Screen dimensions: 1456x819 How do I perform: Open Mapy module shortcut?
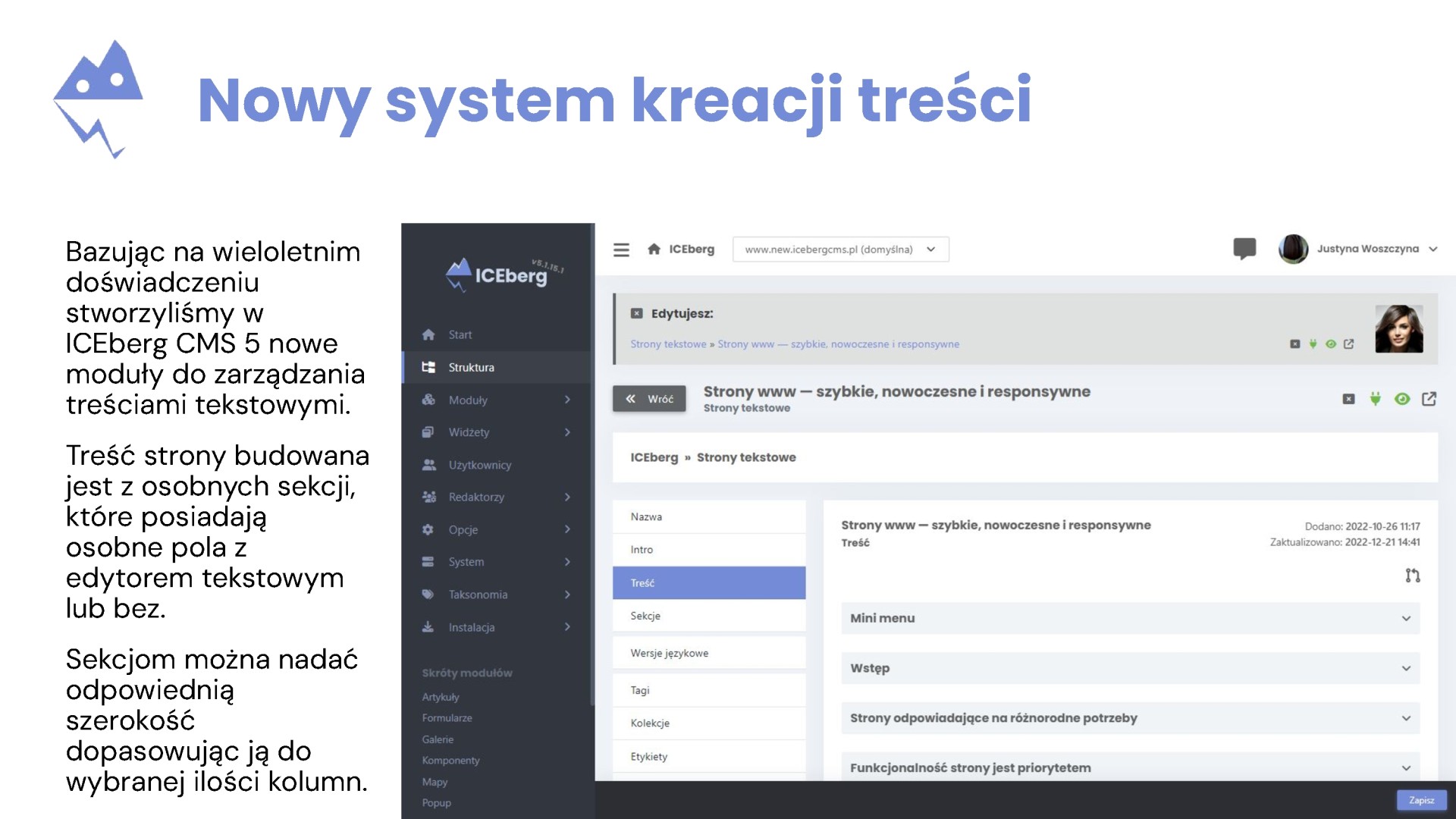tap(435, 782)
